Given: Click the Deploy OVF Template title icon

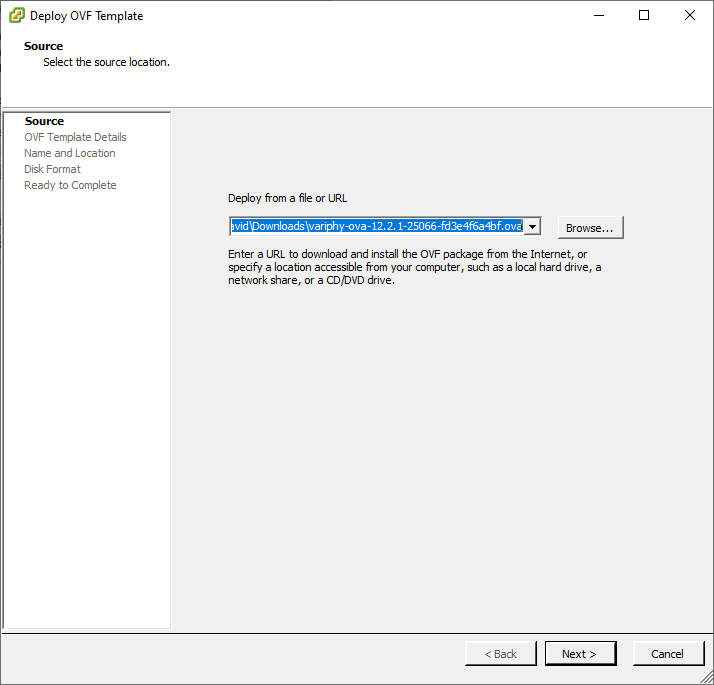Looking at the screenshot, I should [x=17, y=15].
